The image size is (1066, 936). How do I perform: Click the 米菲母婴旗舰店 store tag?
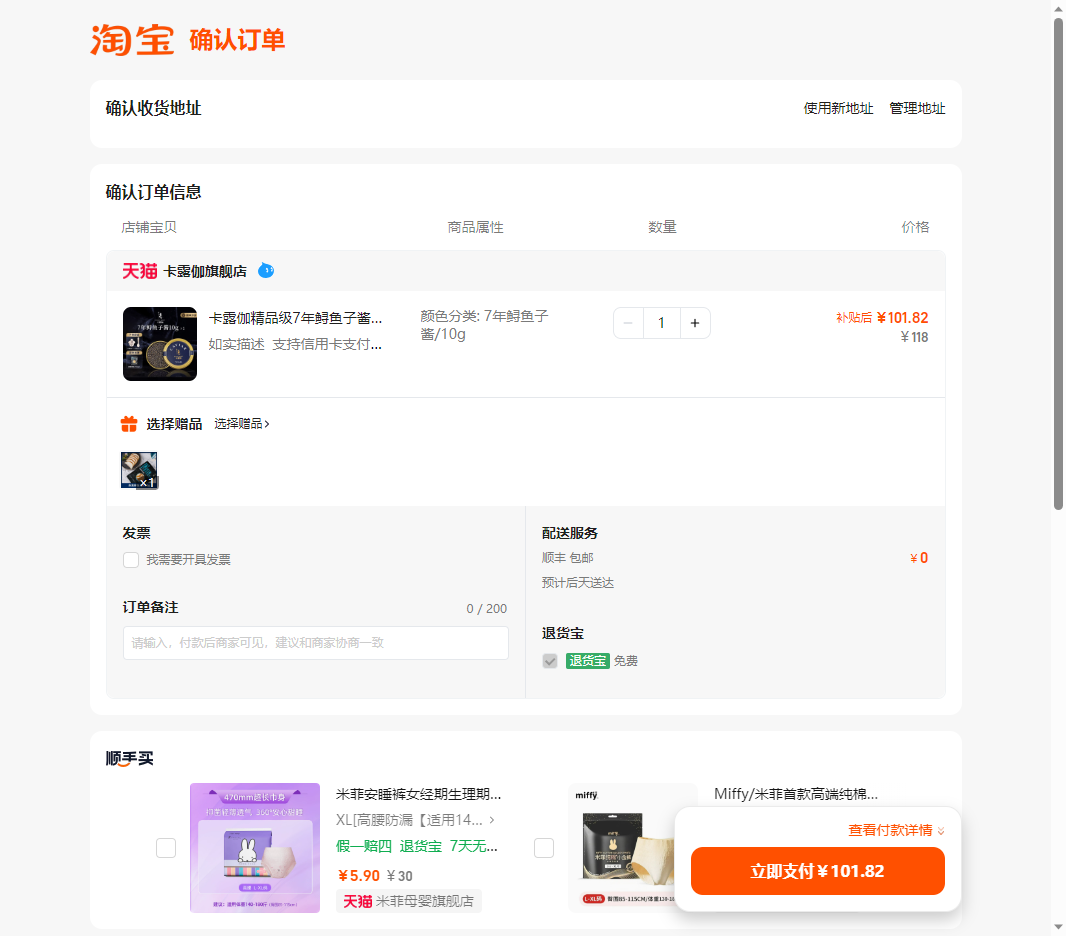click(x=409, y=901)
